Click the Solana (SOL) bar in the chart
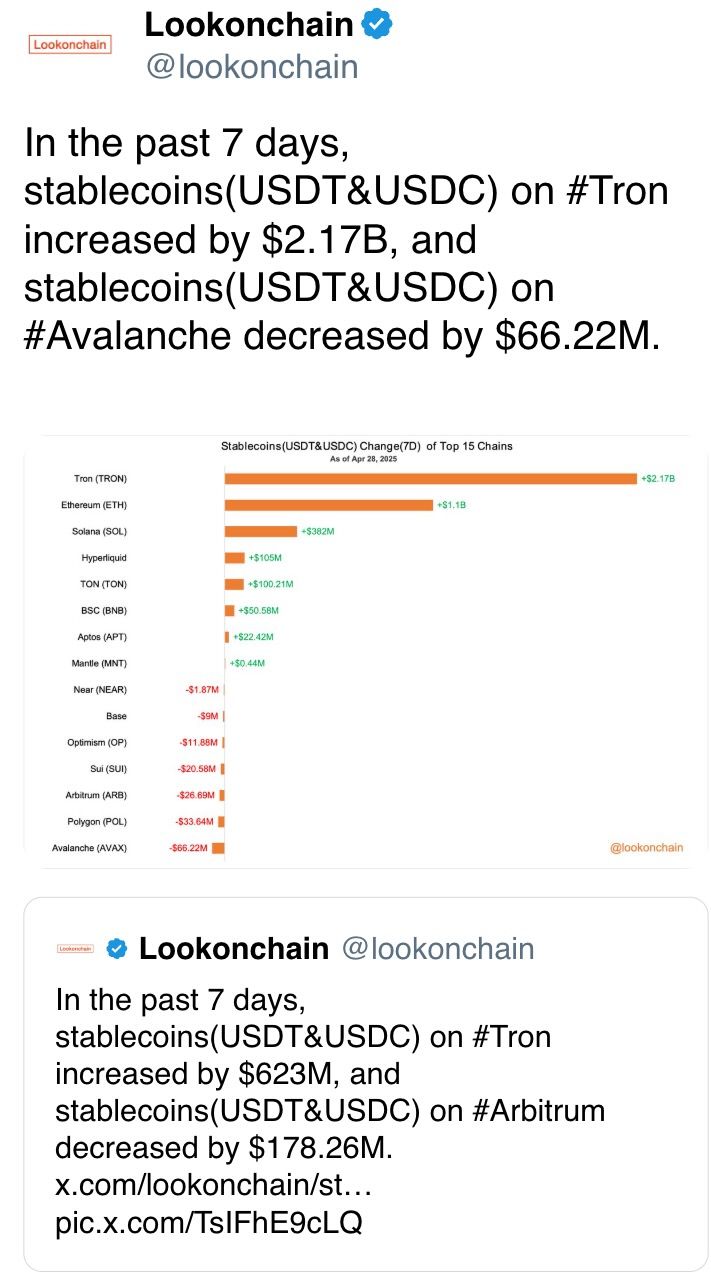This screenshot has width=711, height=1274. [x=260, y=531]
